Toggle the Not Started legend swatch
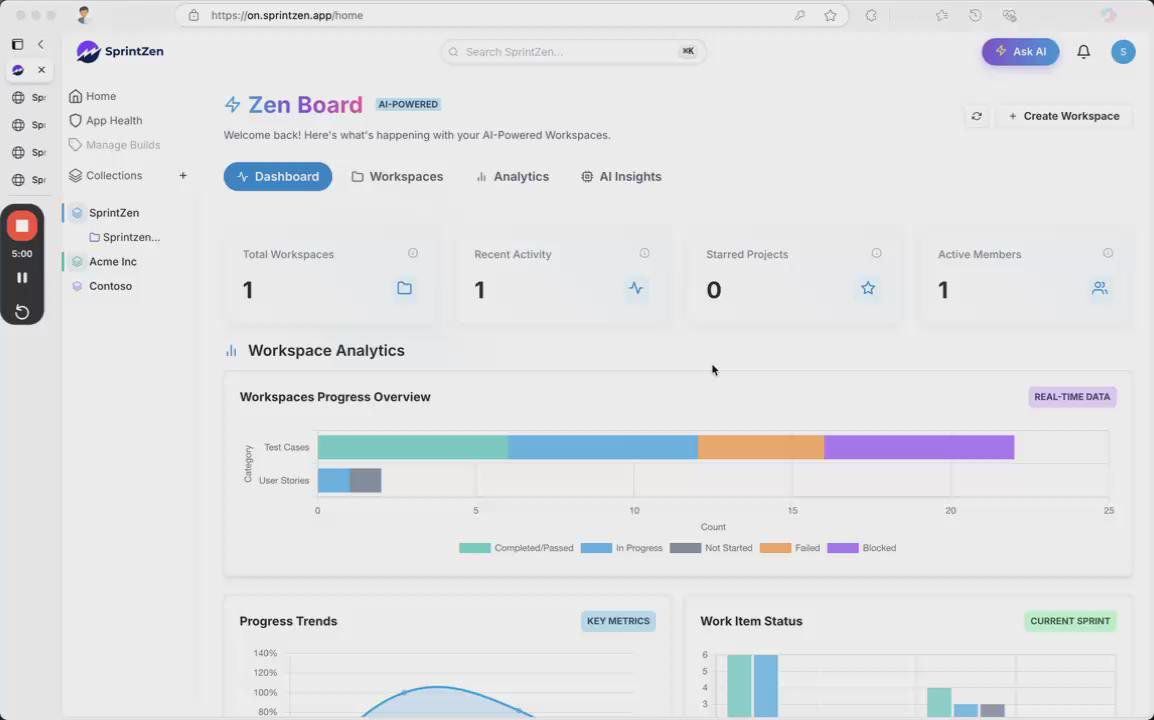The image size is (1154, 720). coord(685,548)
